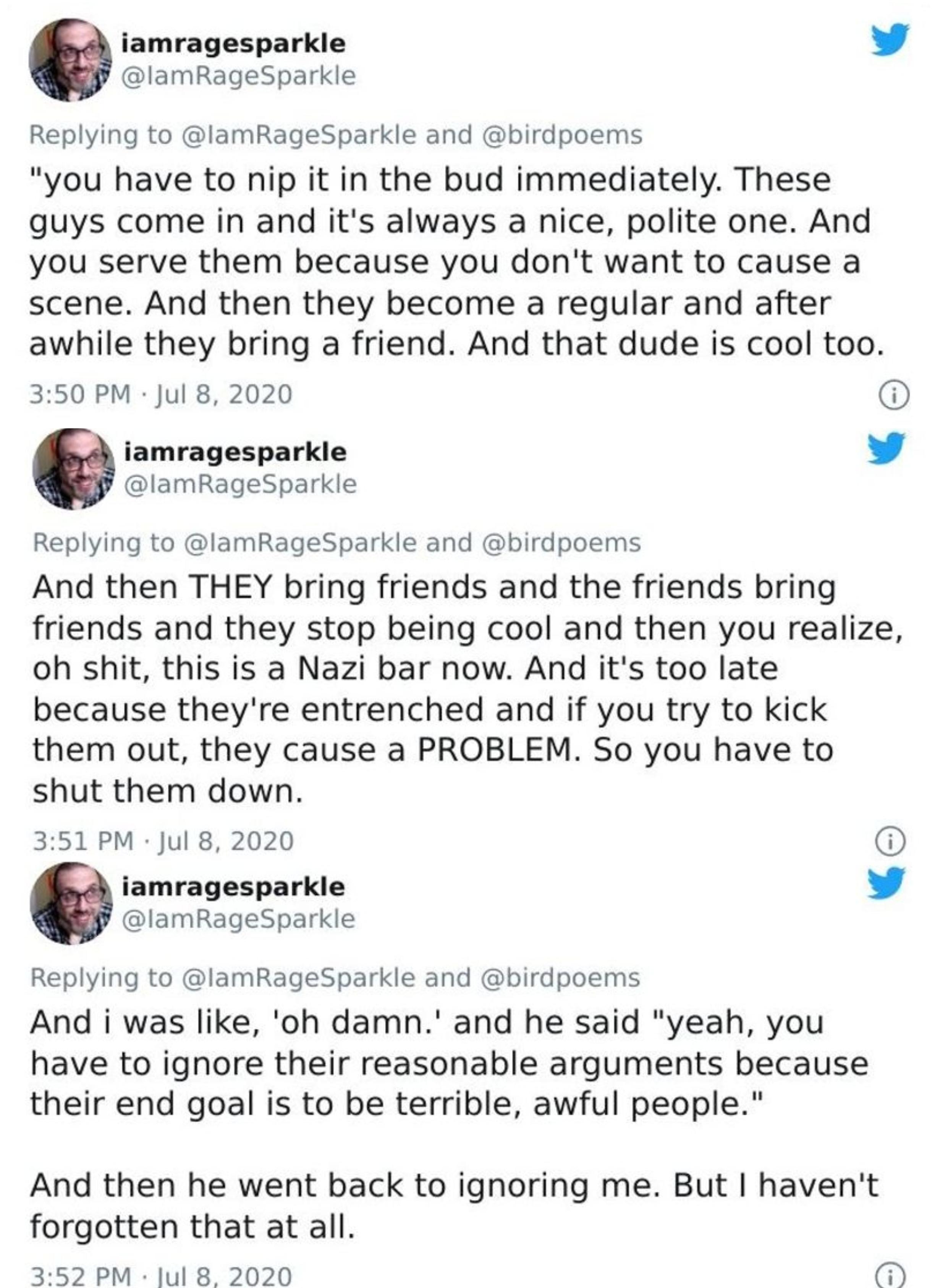Open the 3:51 PM · Jul 8, 2020 timestamp
The image size is (940, 1288).
(x=163, y=841)
